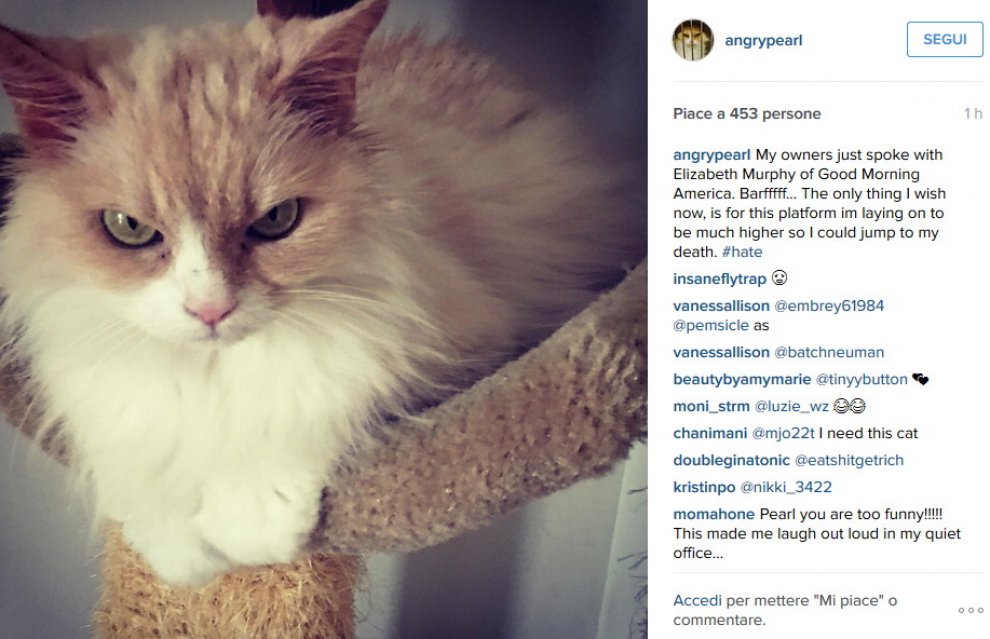
Task: Open doubleginatonic commenter profile
Action: pos(731,460)
